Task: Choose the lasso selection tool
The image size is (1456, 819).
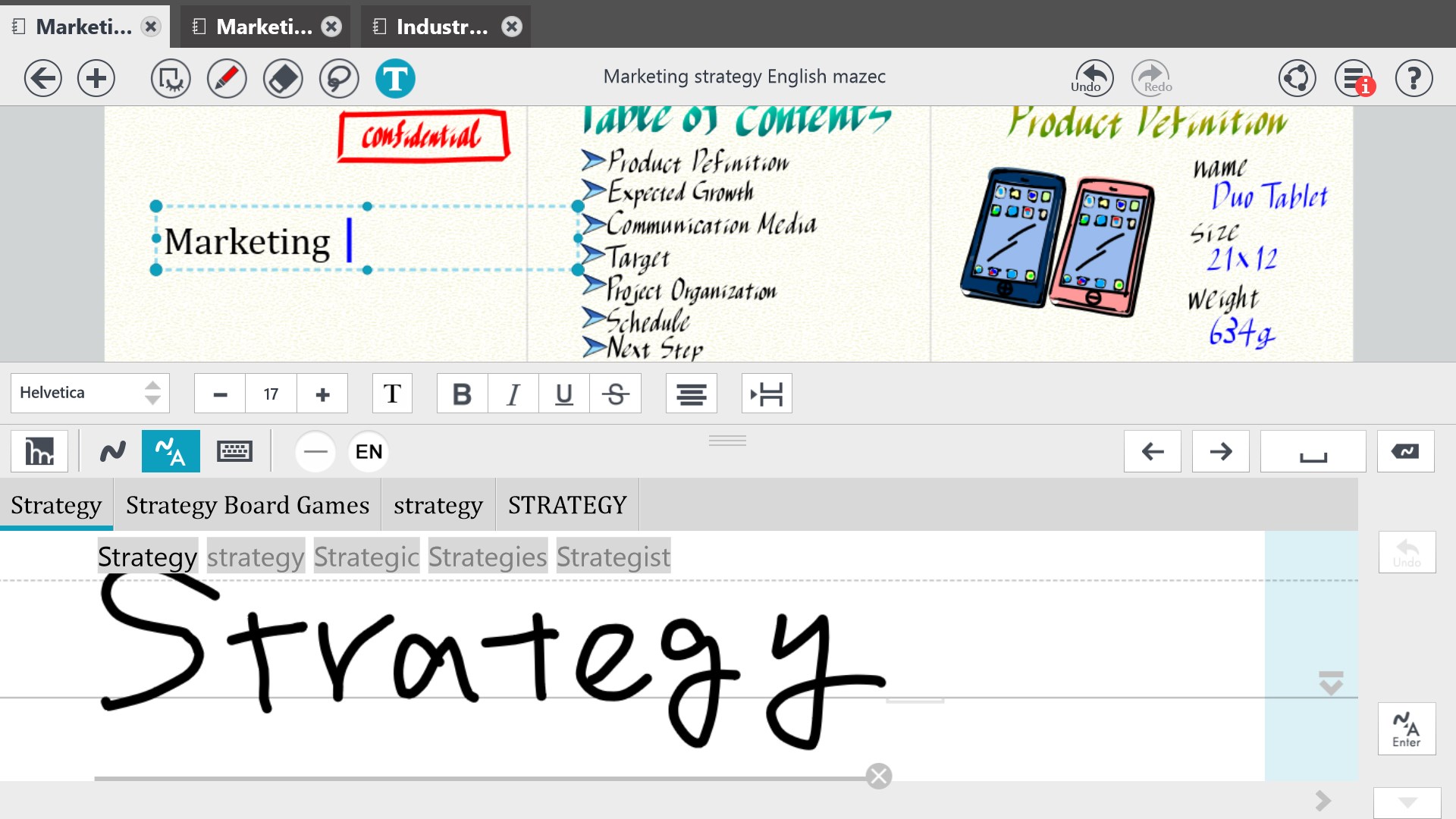Action: [338, 78]
